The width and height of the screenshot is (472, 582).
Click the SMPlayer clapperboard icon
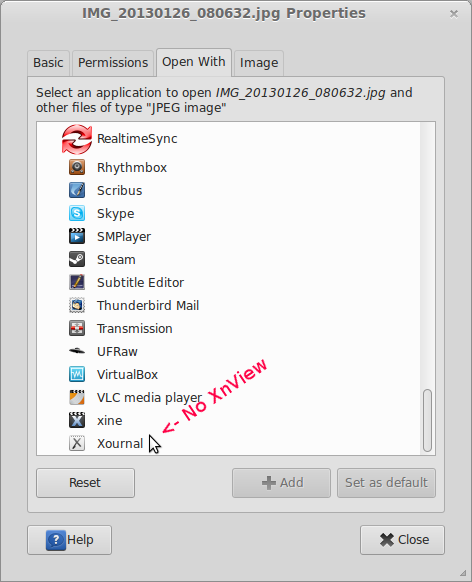click(77, 236)
